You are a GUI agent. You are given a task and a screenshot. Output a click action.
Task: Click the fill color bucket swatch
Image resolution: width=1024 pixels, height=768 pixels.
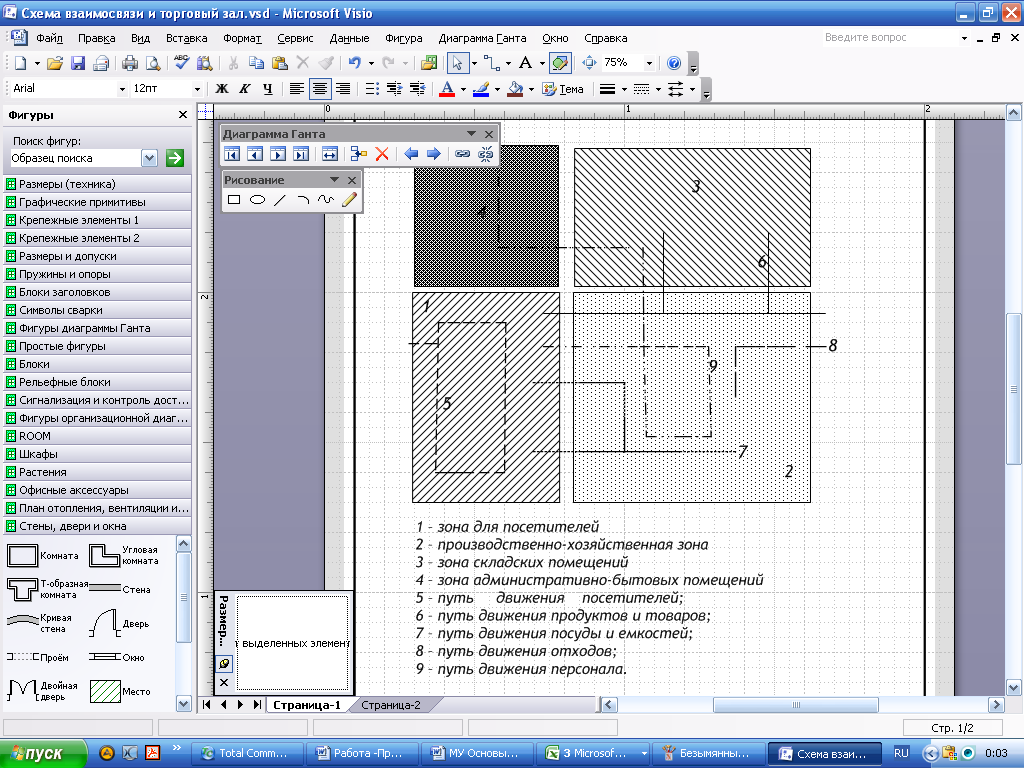click(515, 89)
